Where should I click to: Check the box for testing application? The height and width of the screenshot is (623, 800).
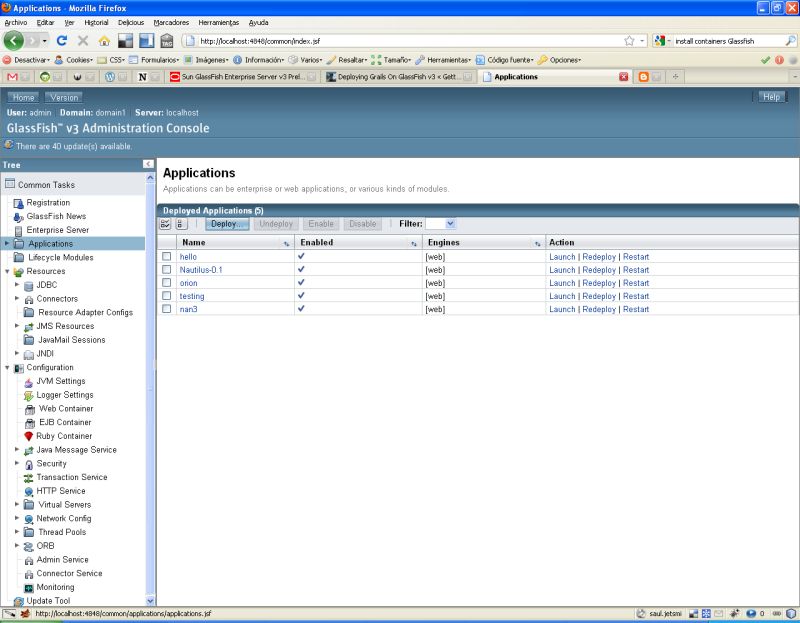point(166,296)
